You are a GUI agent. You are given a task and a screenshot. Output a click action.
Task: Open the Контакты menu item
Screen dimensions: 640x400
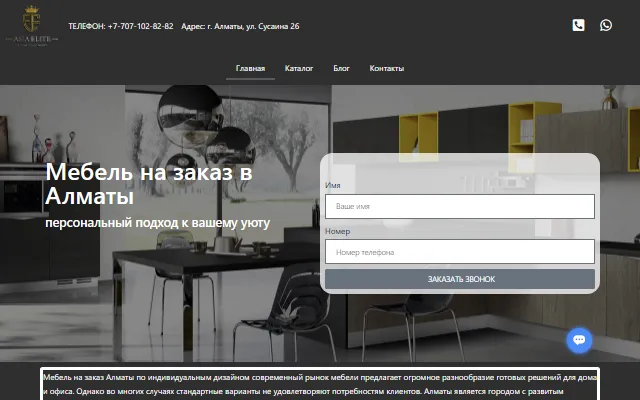[387, 68]
